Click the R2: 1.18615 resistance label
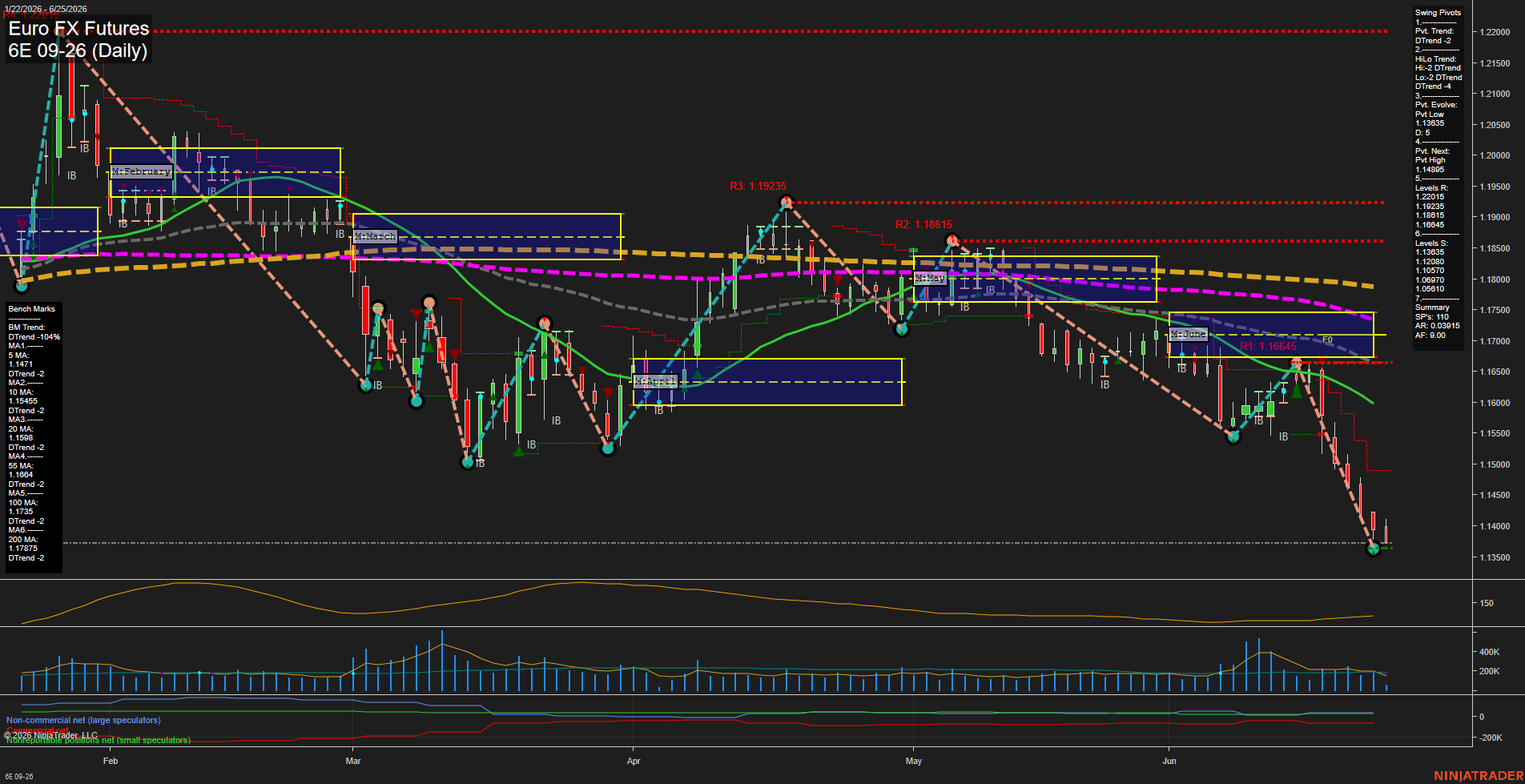The height and width of the screenshot is (784, 1525). point(923,224)
